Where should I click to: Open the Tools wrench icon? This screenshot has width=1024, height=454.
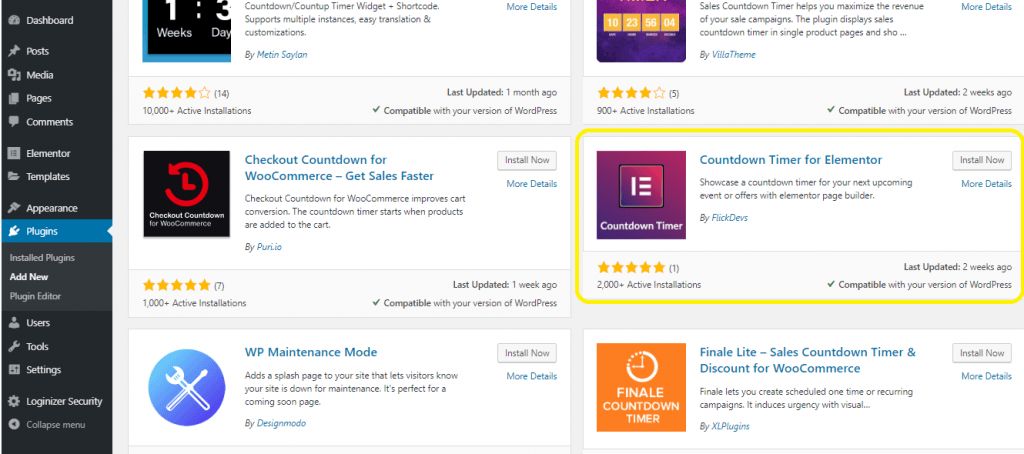click(14, 346)
